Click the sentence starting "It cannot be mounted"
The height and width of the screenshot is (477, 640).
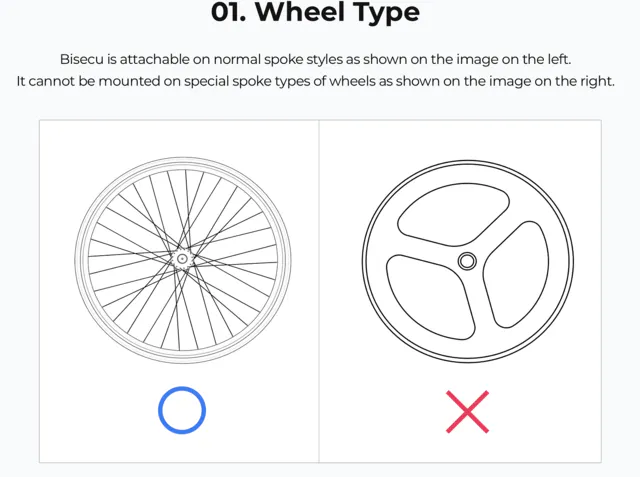[315, 81]
